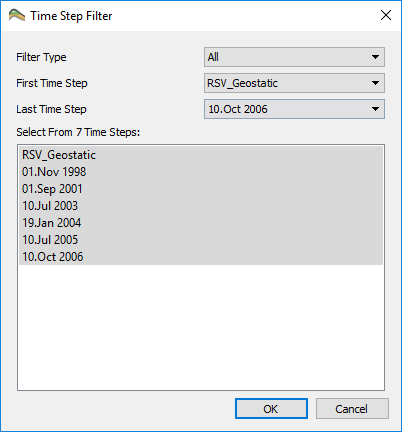Select 10.Jul 2005 time step

coord(201,240)
